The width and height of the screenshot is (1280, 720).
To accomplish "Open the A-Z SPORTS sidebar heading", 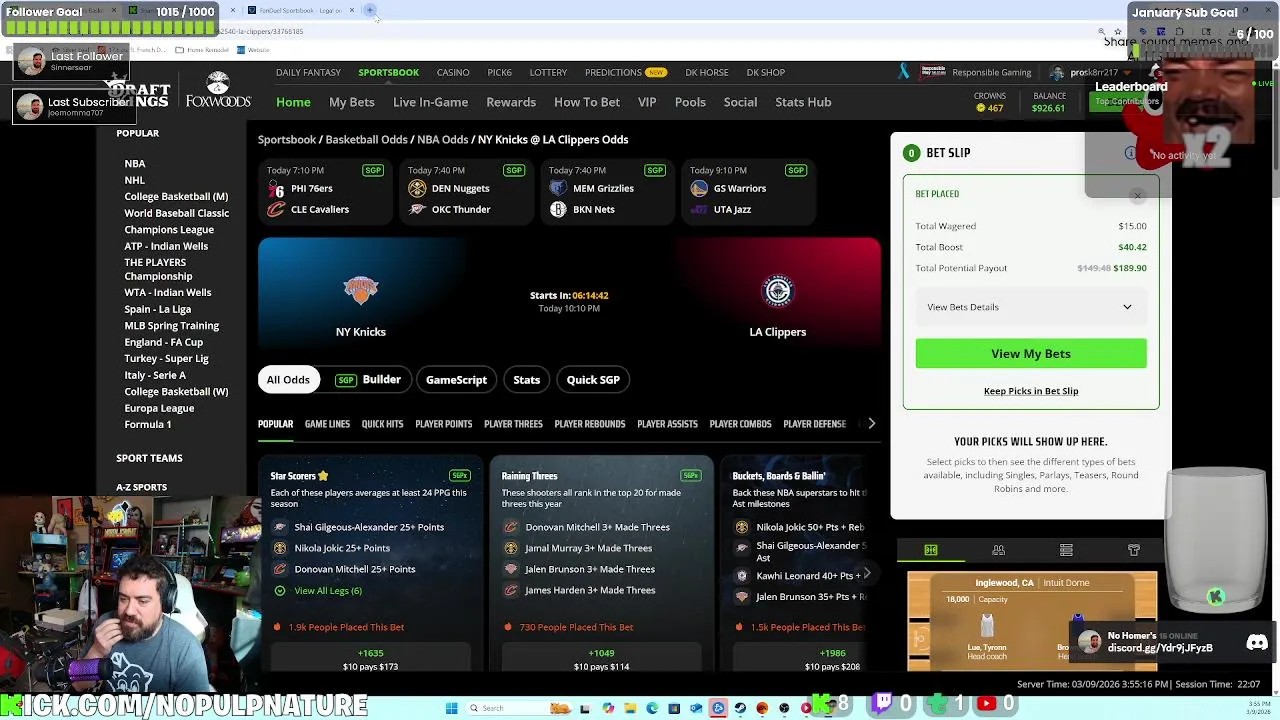I will tap(142, 487).
